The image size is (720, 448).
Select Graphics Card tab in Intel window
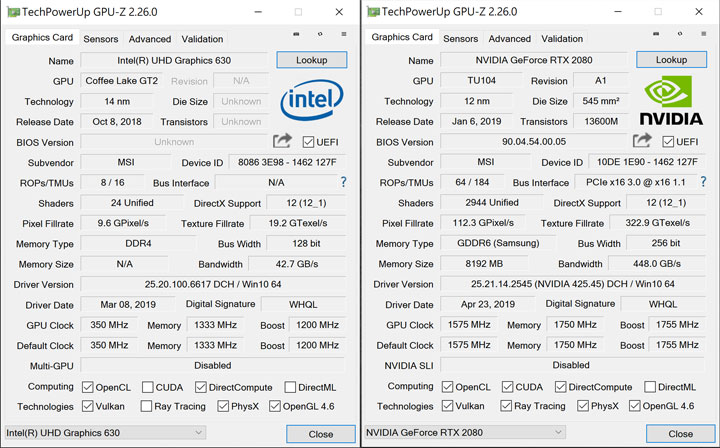42,38
